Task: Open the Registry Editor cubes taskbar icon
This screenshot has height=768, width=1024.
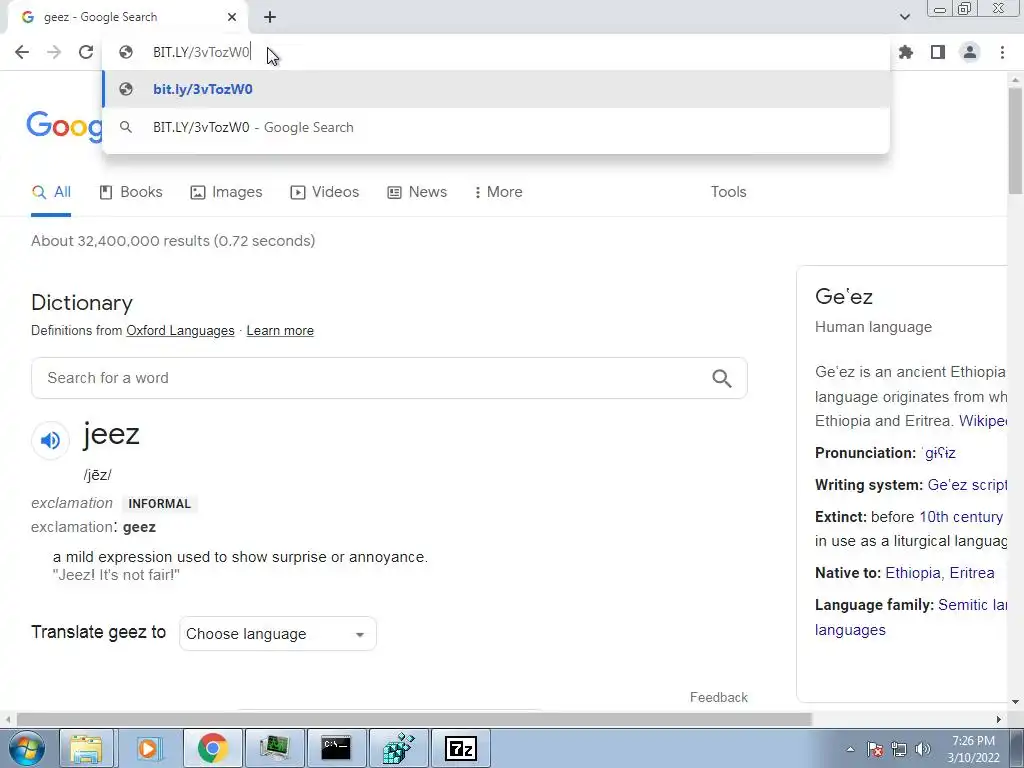Action: pos(398,748)
